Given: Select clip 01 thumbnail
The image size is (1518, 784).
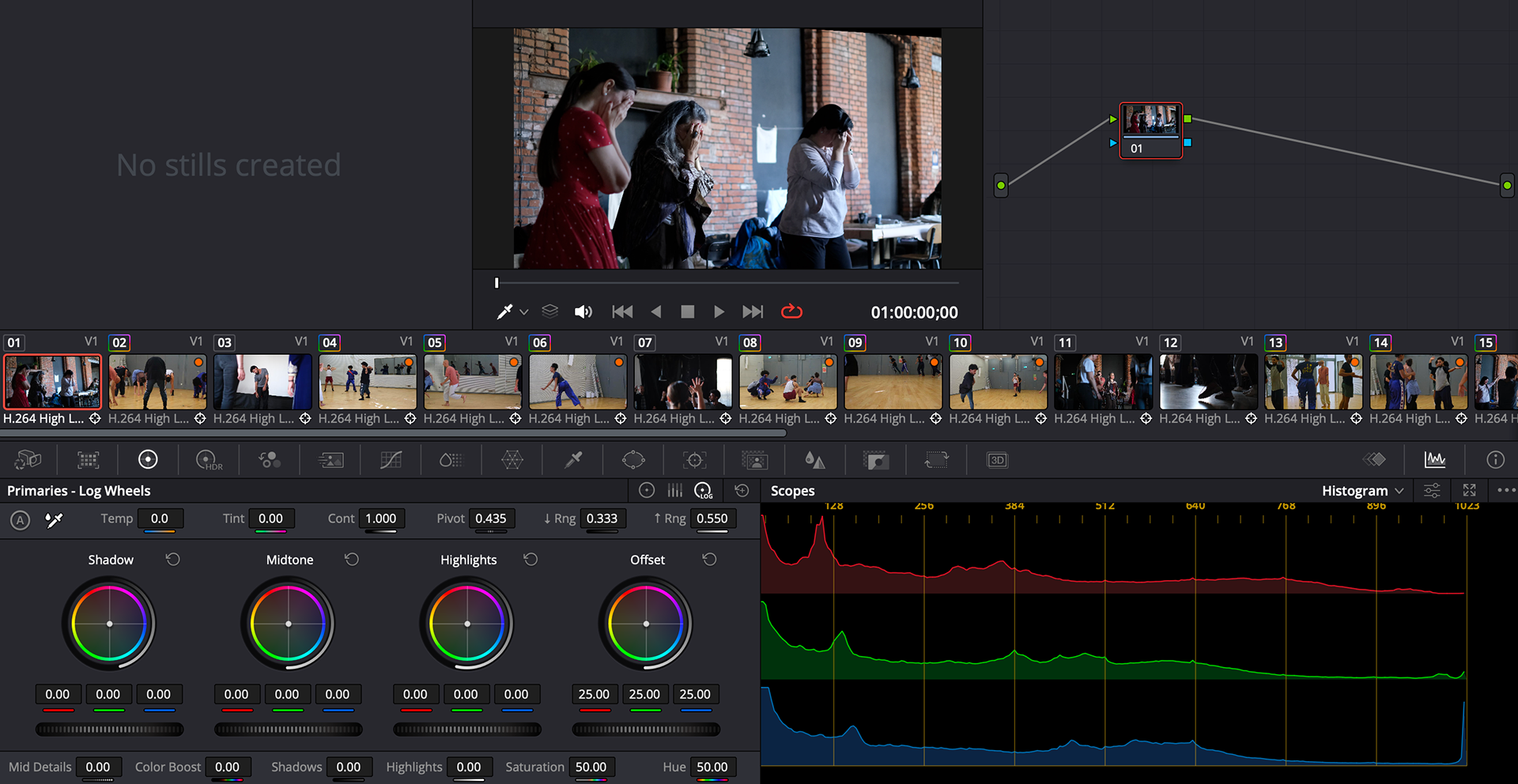Looking at the screenshot, I should (x=52, y=381).
